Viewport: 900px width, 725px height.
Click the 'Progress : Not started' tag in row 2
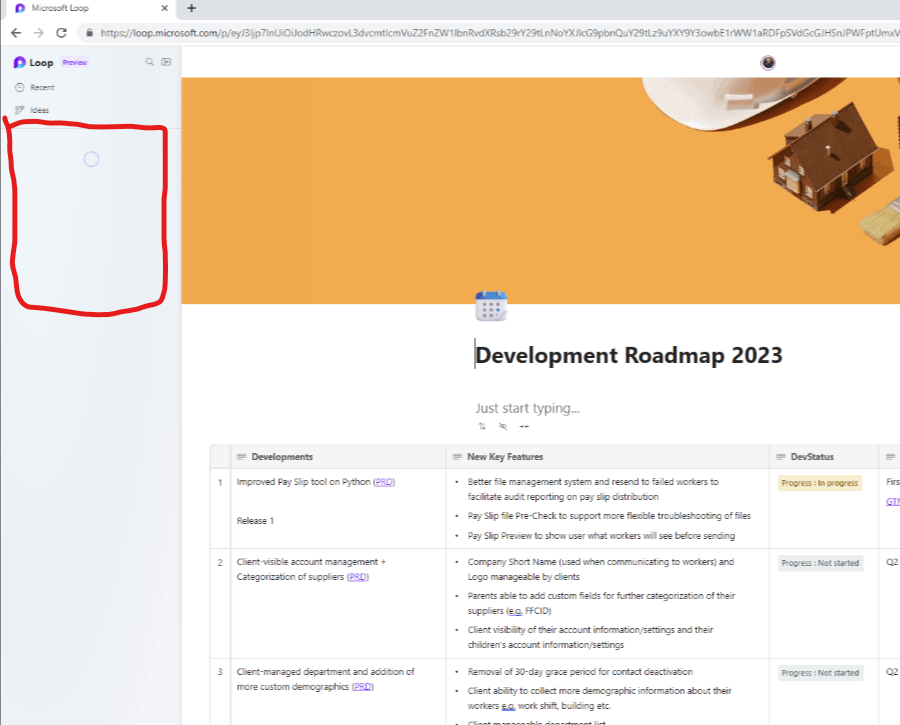[x=820, y=563]
